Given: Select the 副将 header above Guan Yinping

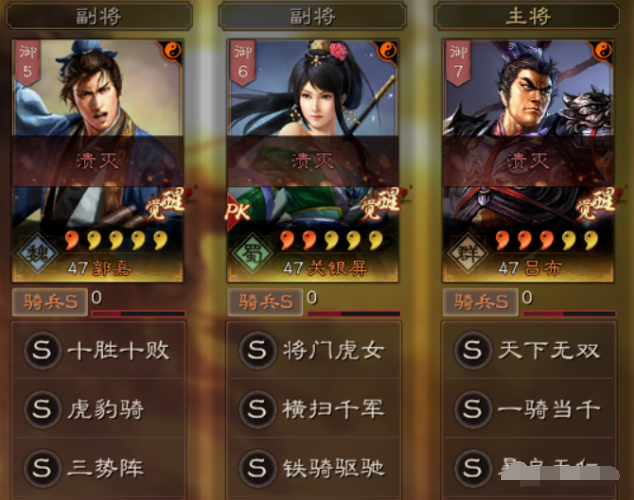Looking at the screenshot, I should (312, 17).
